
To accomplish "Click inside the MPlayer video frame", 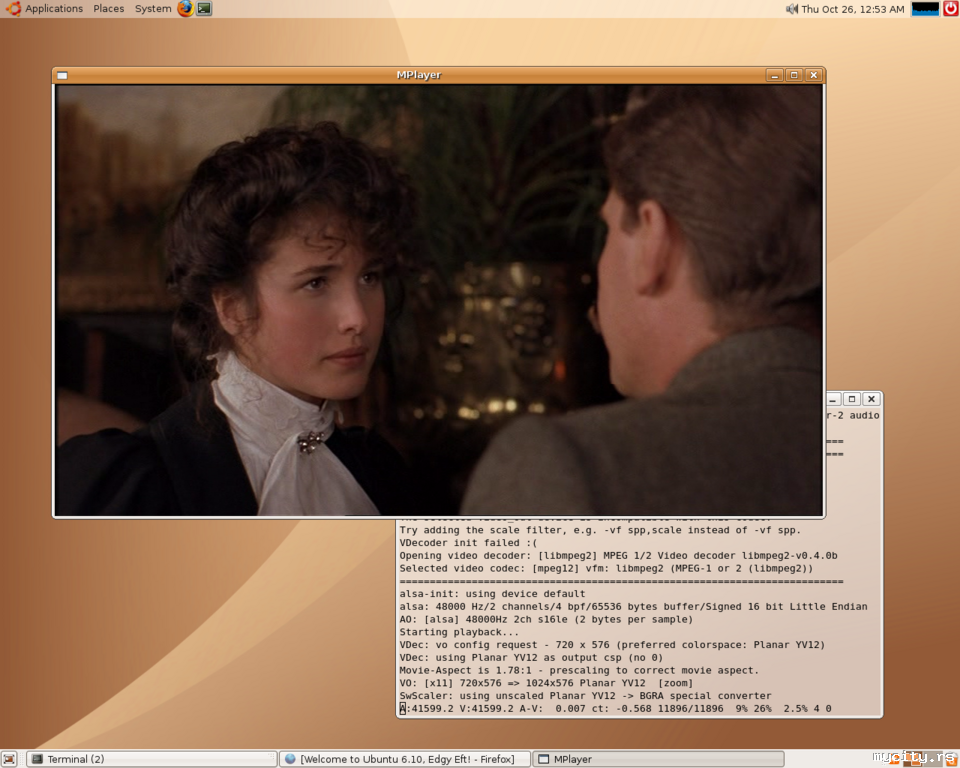I will (438, 300).
